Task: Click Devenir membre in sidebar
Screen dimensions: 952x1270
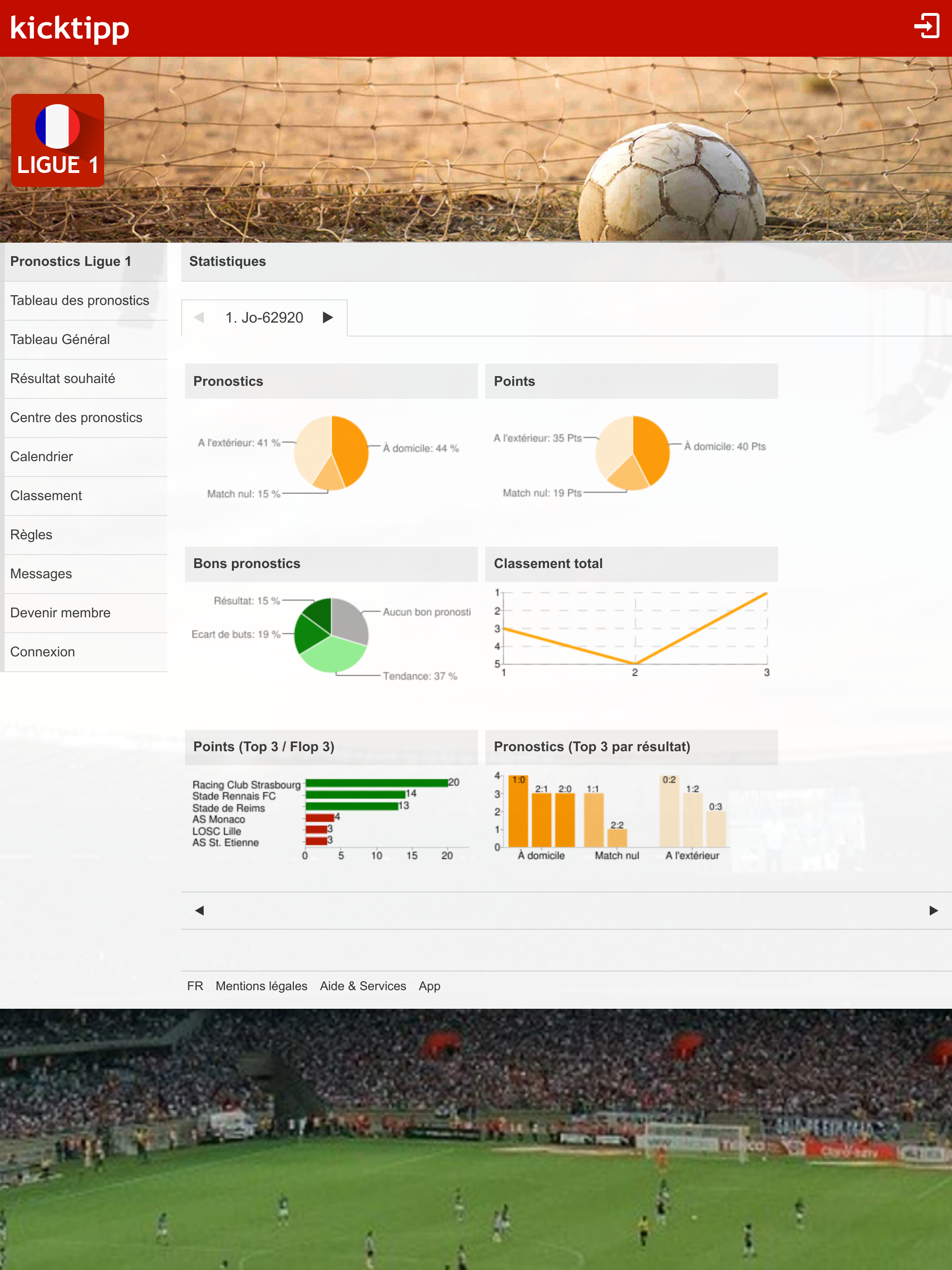Action: [x=60, y=613]
